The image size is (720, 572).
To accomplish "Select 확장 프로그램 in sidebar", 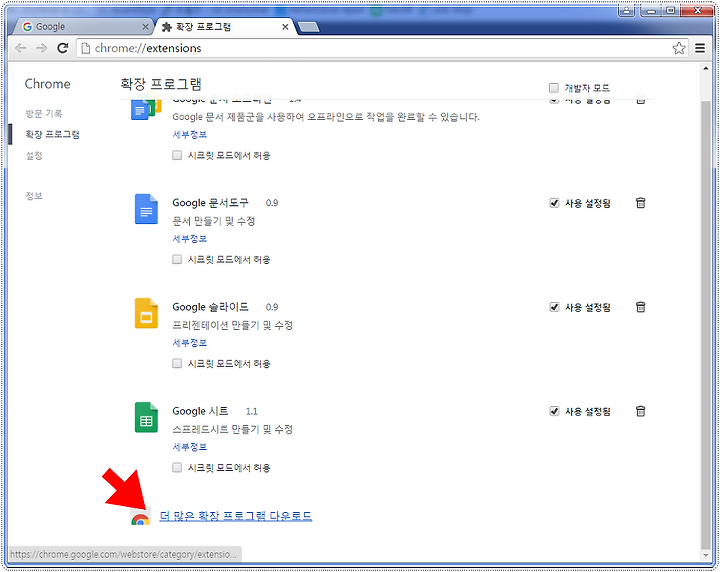I will pos(52,134).
